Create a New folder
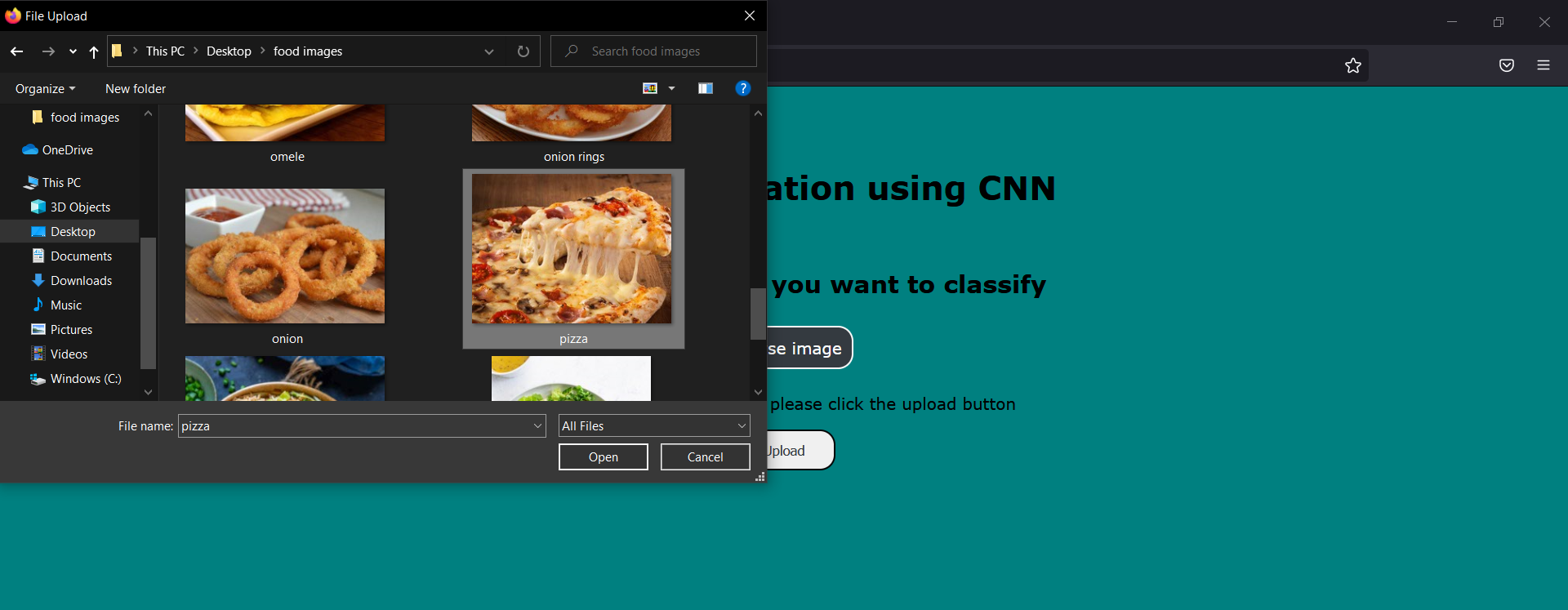Viewport: 1568px width, 610px height. [x=136, y=89]
